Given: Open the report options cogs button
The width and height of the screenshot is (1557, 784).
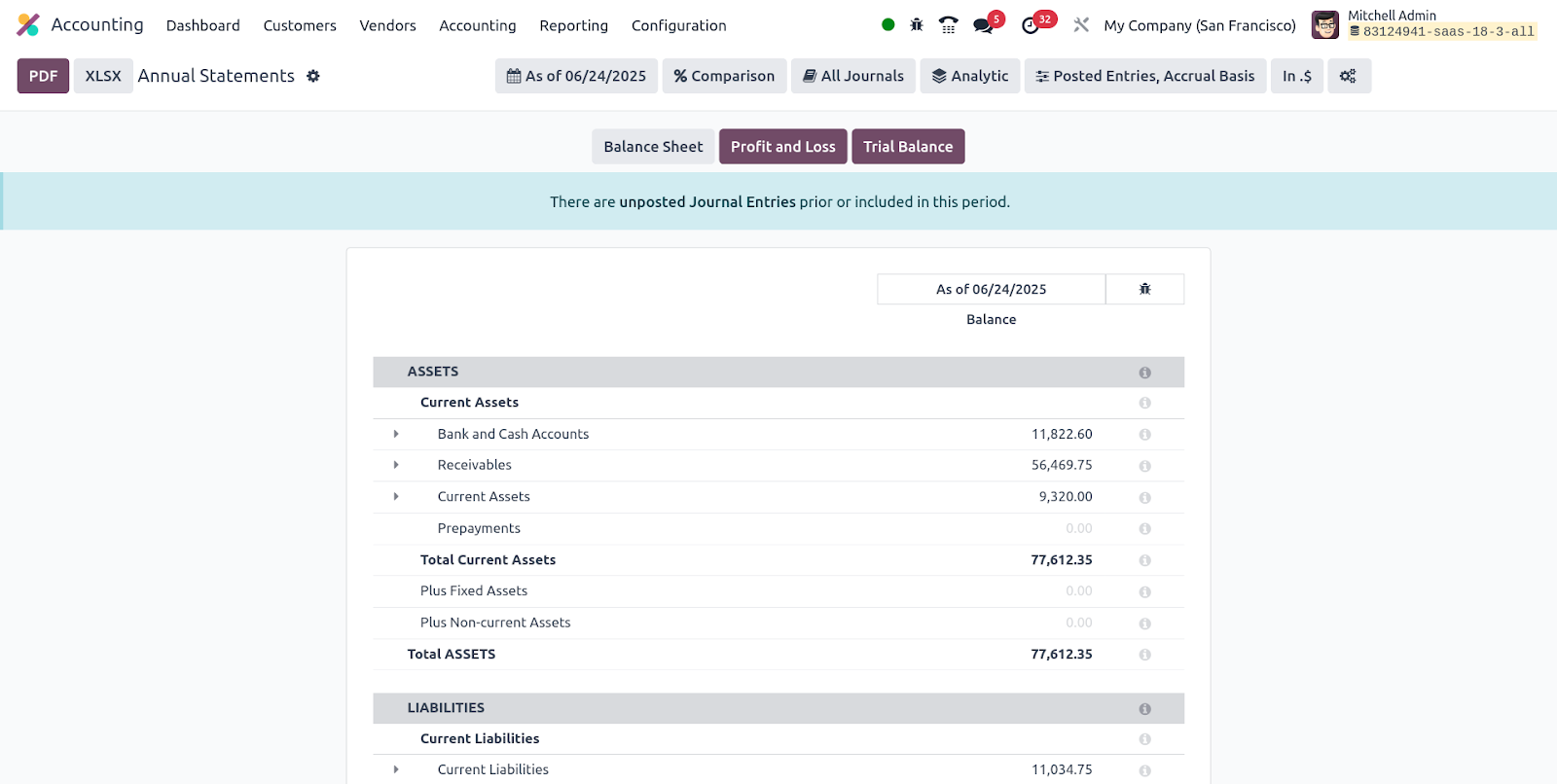Looking at the screenshot, I should [1348, 76].
